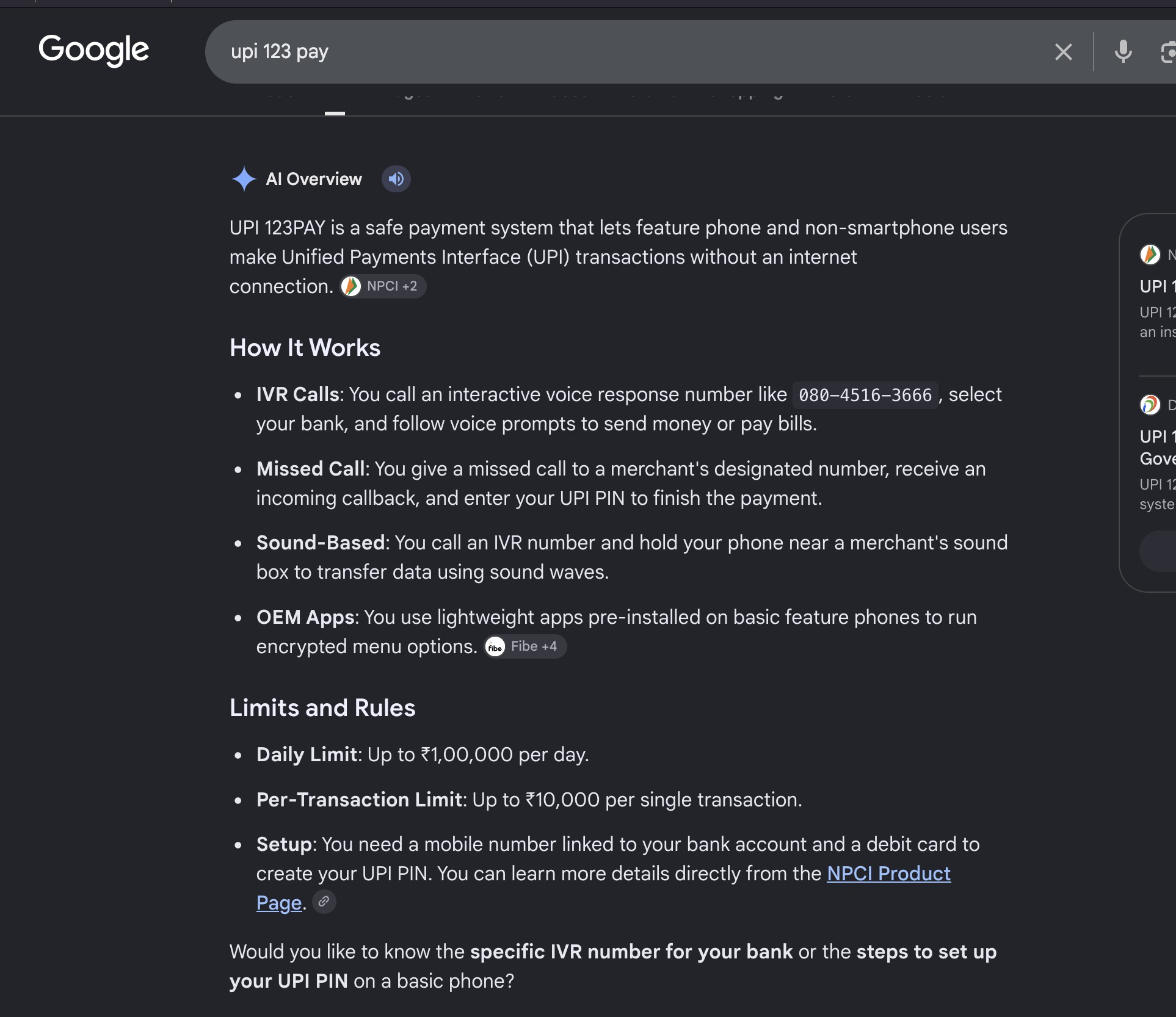Open the 'Fibe +4' source chip
Viewport: 1176px width, 1017px height.
(525, 646)
